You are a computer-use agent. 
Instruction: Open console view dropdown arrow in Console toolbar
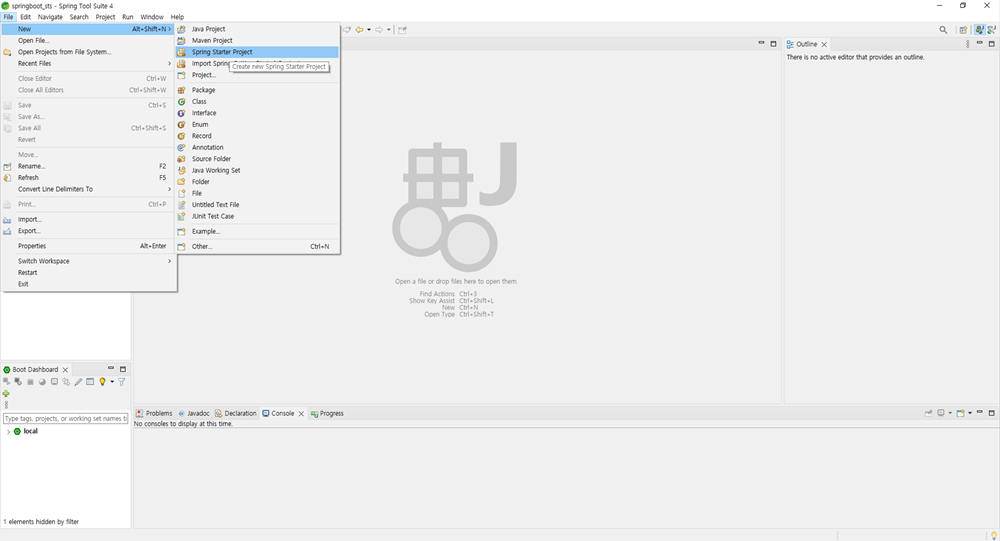pos(970,413)
